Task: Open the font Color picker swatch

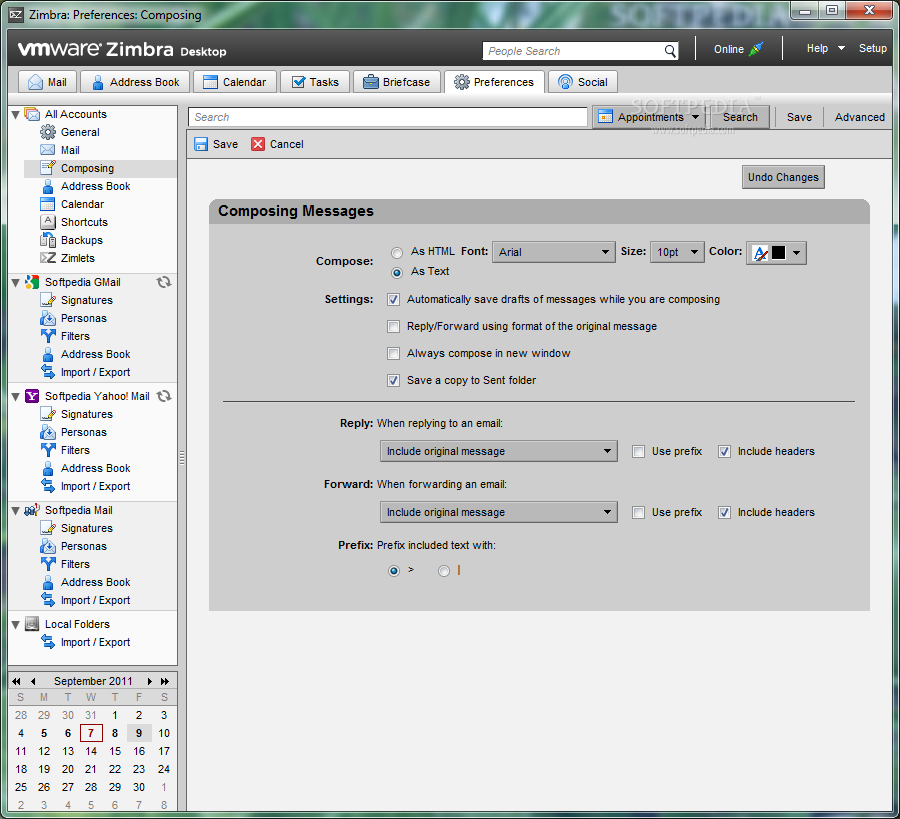Action: pos(776,253)
